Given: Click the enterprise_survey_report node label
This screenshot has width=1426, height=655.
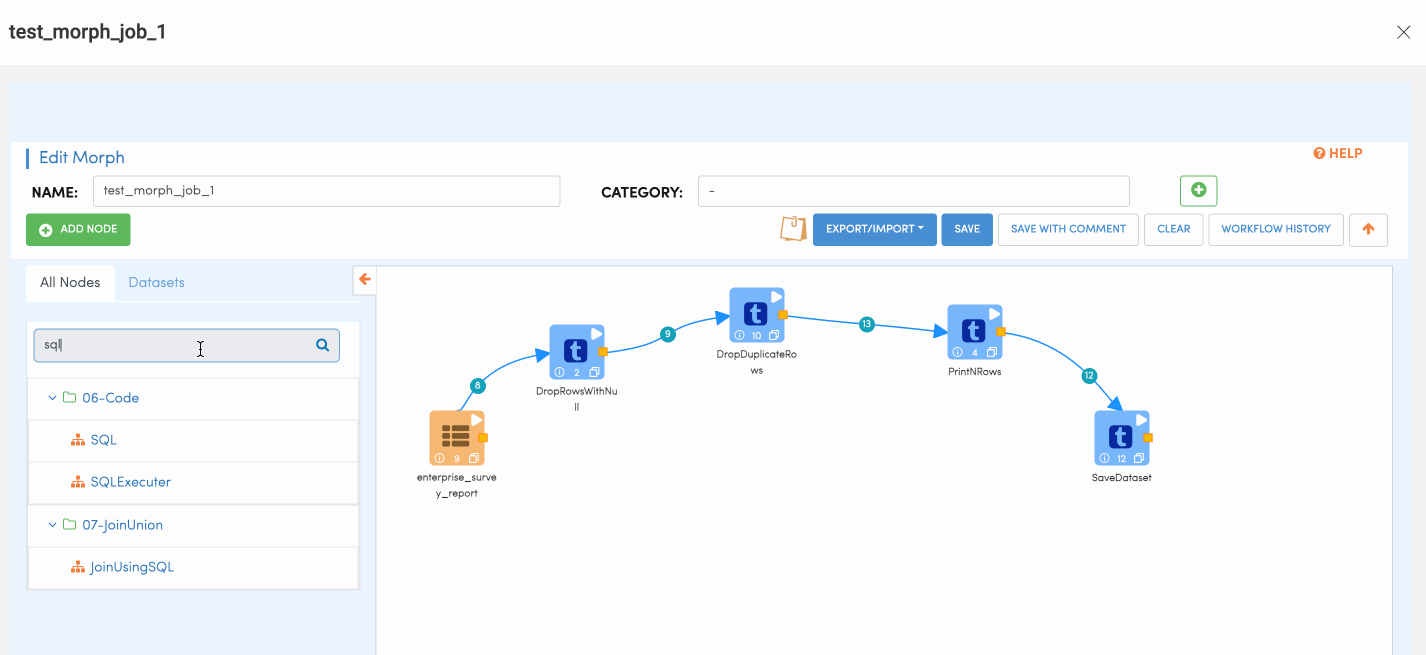Looking at the screenshot, I should (457, 485).
